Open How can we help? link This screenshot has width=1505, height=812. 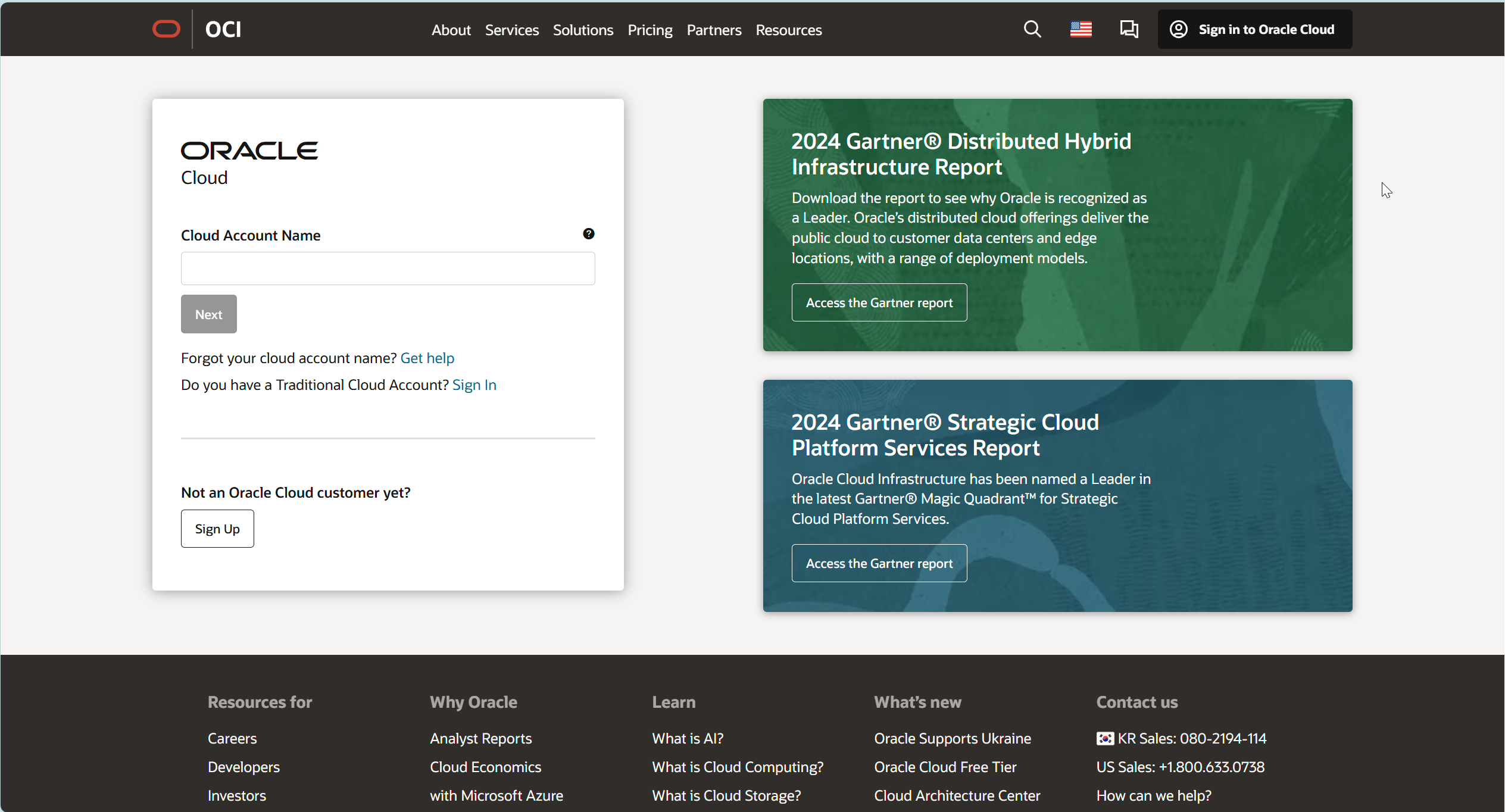(x=1154, y=795)
